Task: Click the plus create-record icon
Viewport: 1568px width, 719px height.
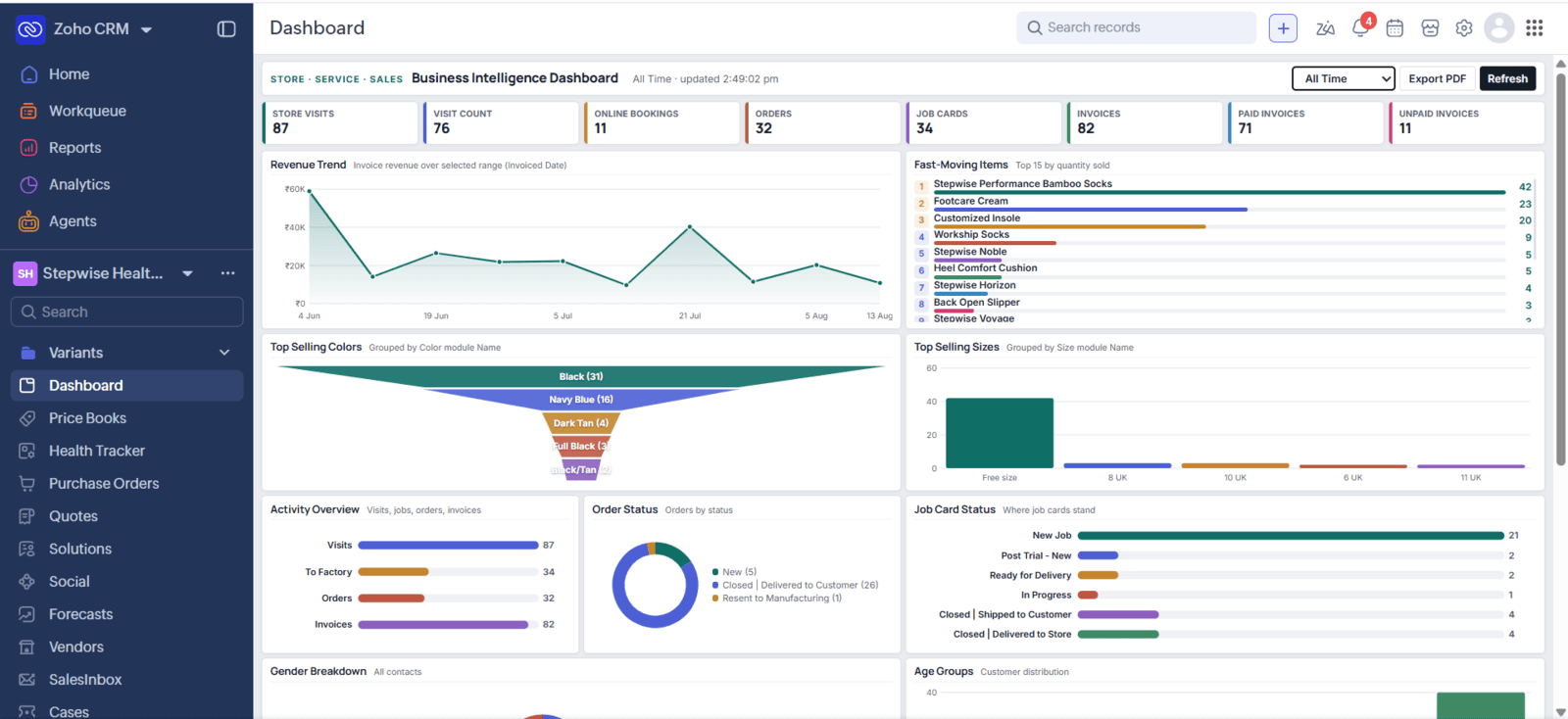Action: click(1283, 28)
